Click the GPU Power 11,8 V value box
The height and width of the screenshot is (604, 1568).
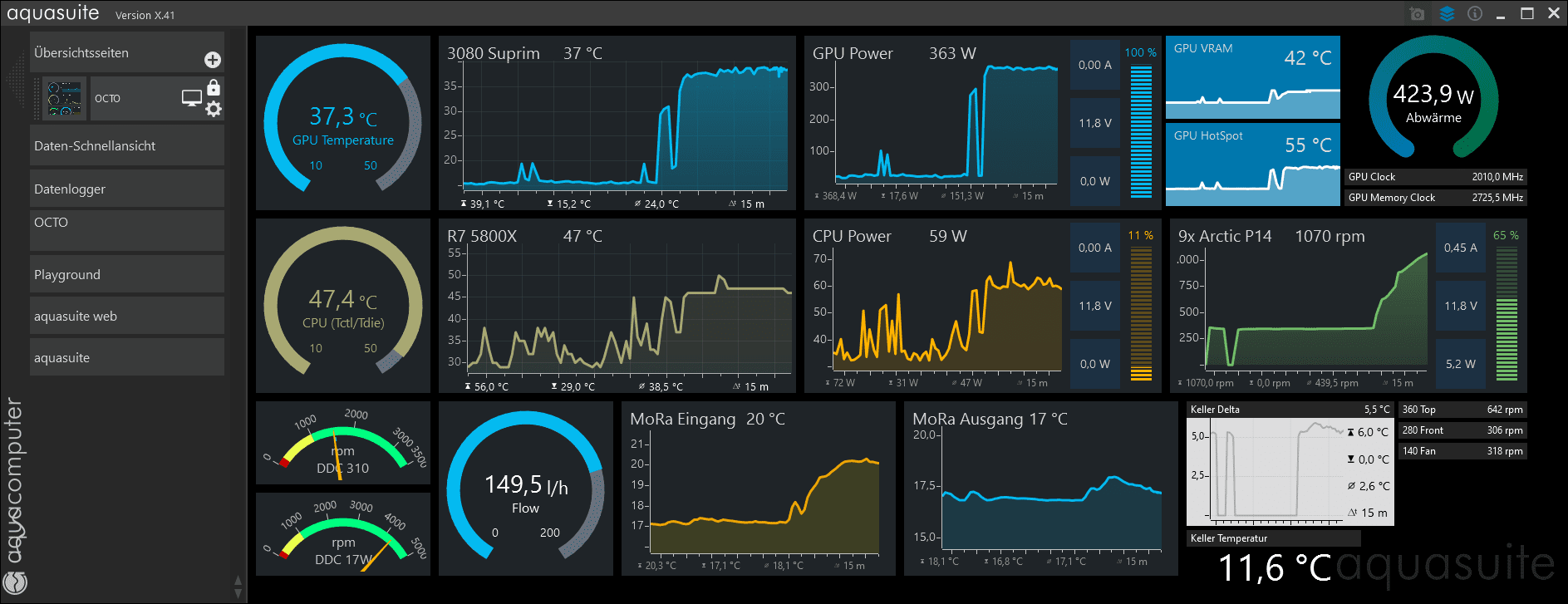[1095, 123]
